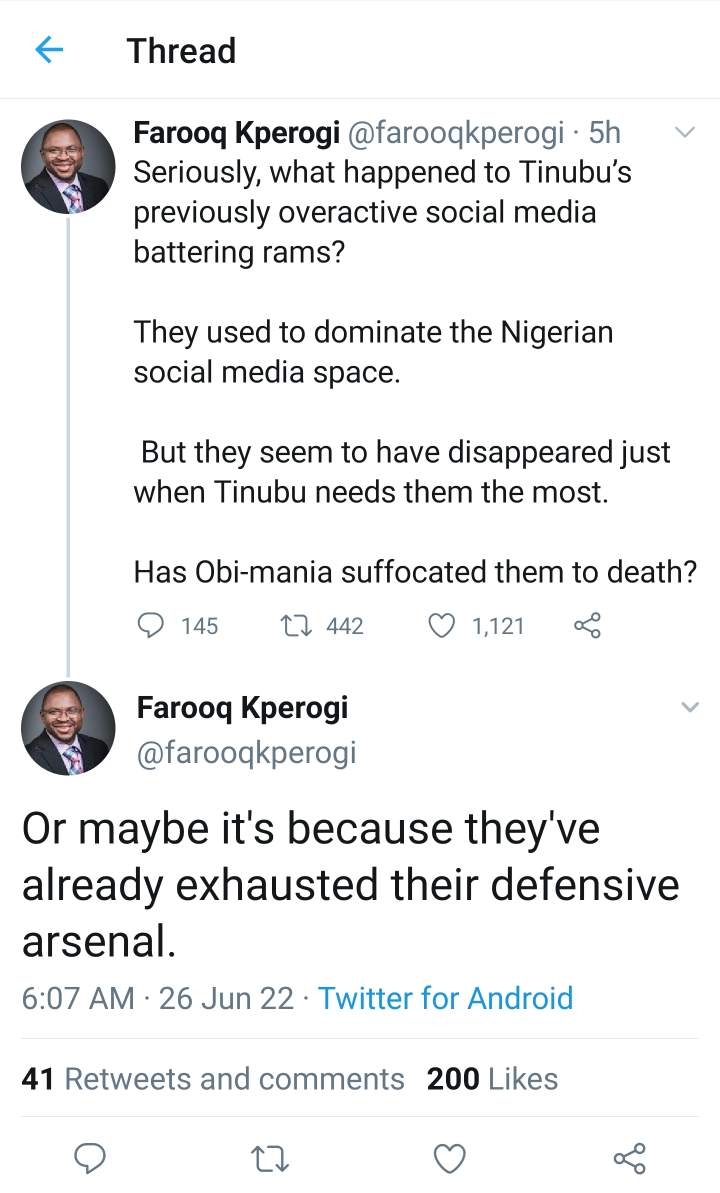Share the first tweet via share icon

point(588,626)
